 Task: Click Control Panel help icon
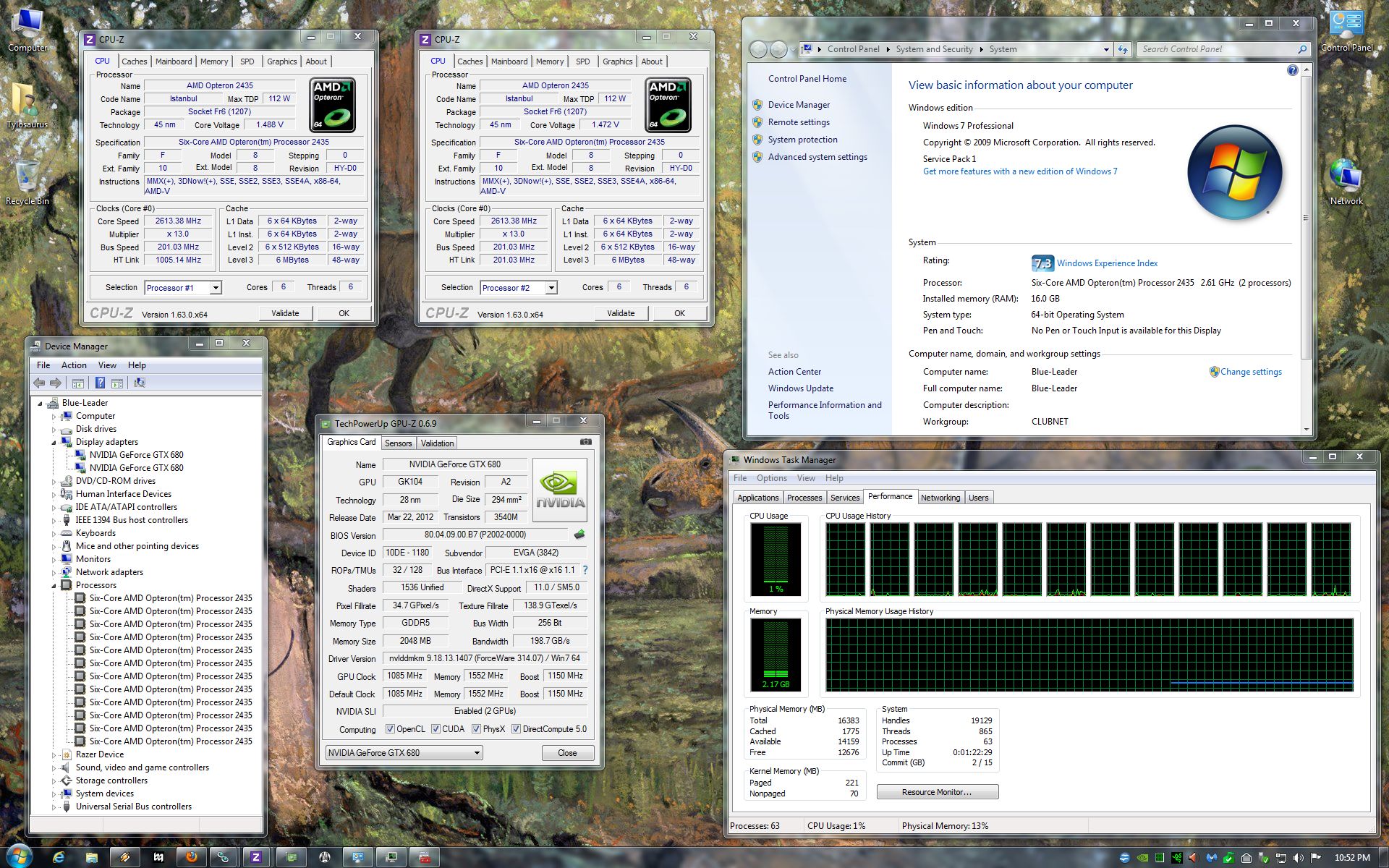point(1292,70)
